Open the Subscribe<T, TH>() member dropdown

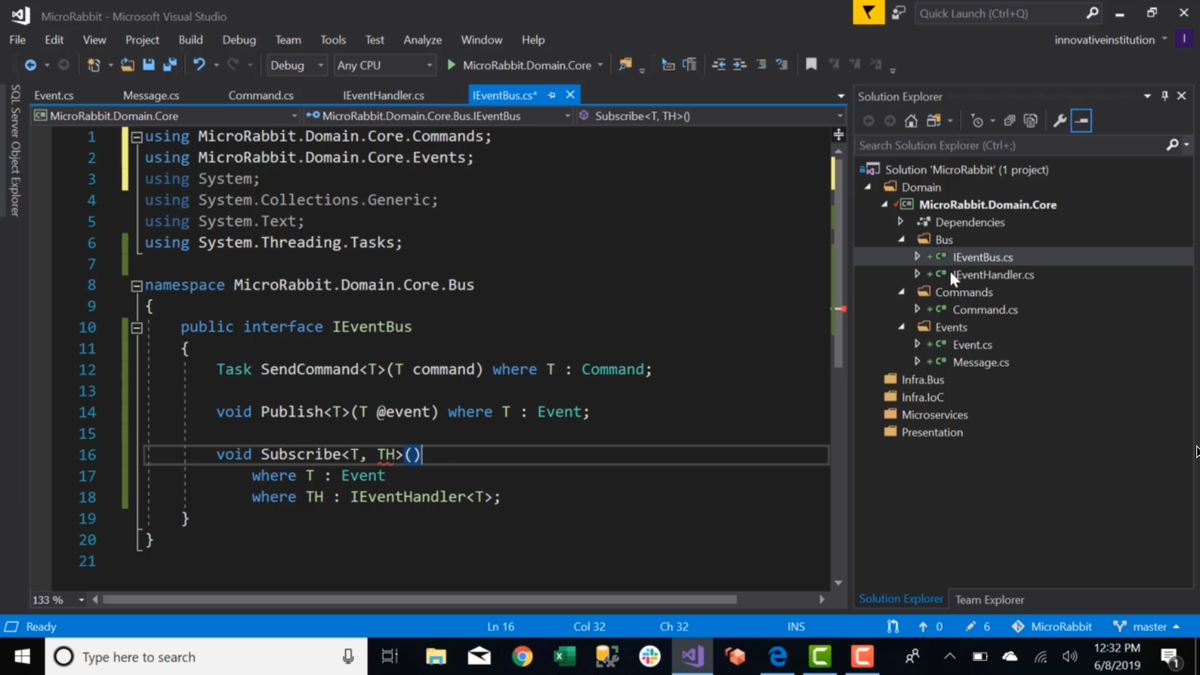711,116
